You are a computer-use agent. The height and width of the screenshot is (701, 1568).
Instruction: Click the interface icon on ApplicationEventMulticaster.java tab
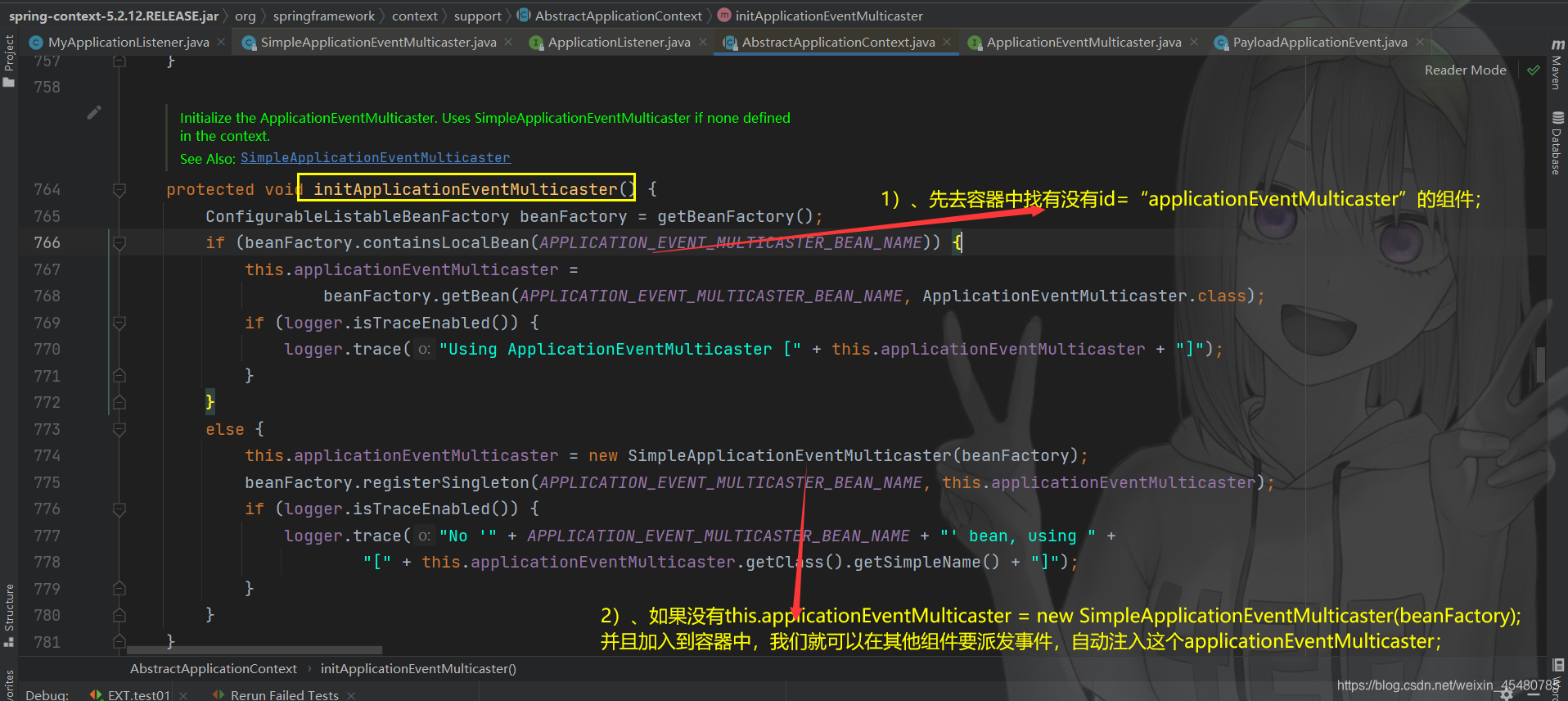975,43
